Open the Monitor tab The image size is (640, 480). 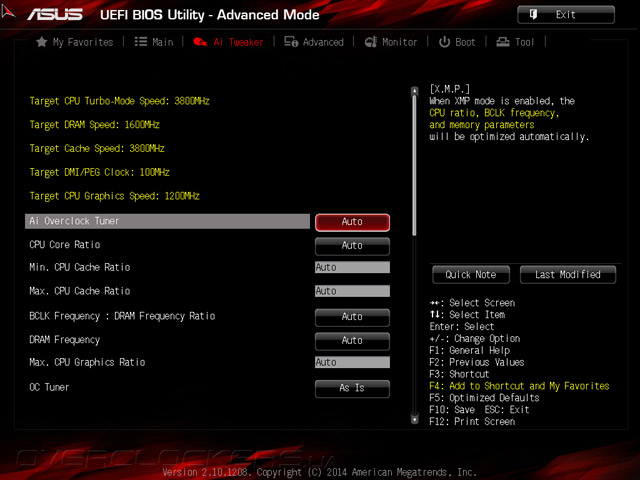click(x=400, y=42)
